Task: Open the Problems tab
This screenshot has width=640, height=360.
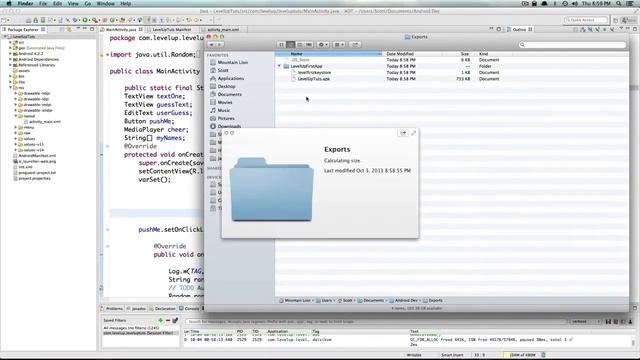Action: click(111, 309)
